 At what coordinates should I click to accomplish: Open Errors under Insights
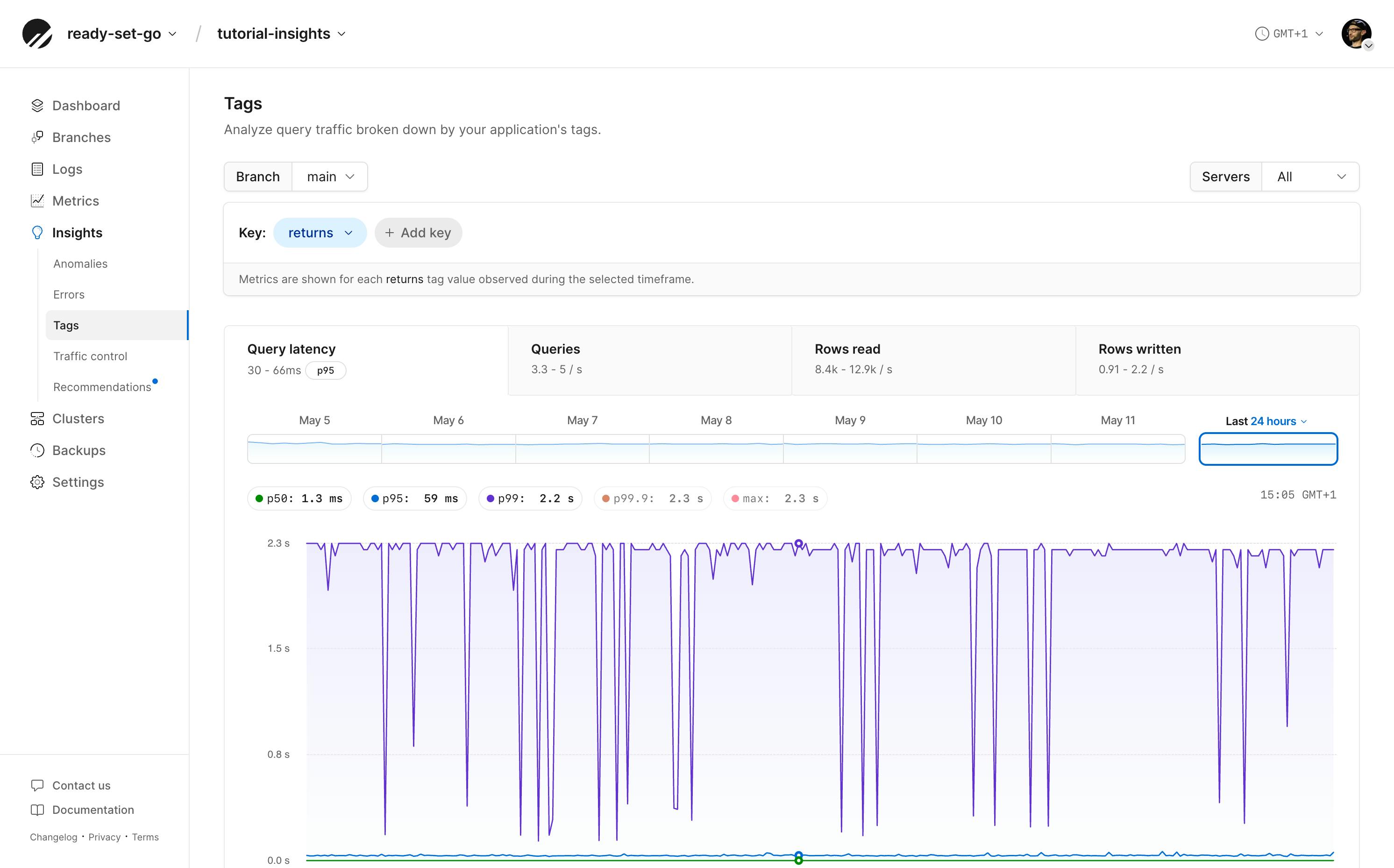tap(69, 294)
